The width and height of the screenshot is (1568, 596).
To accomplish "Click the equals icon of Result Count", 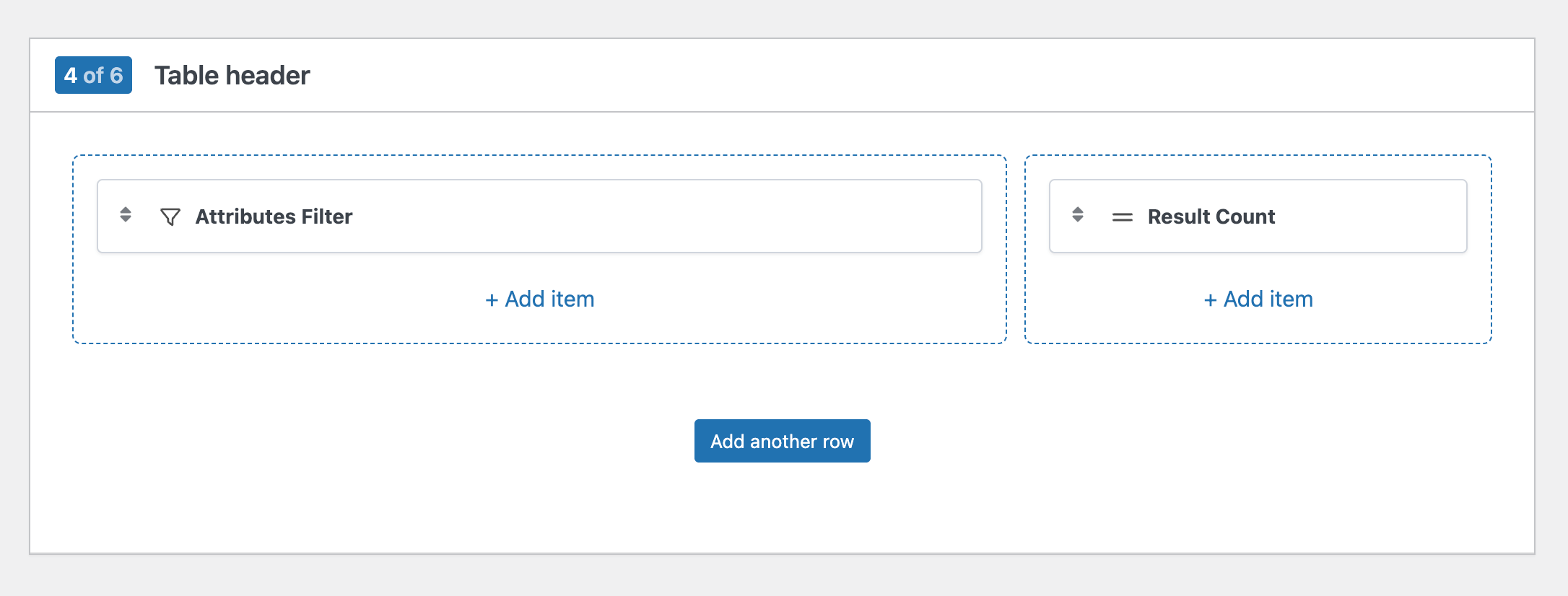I will coord(1122,217).
